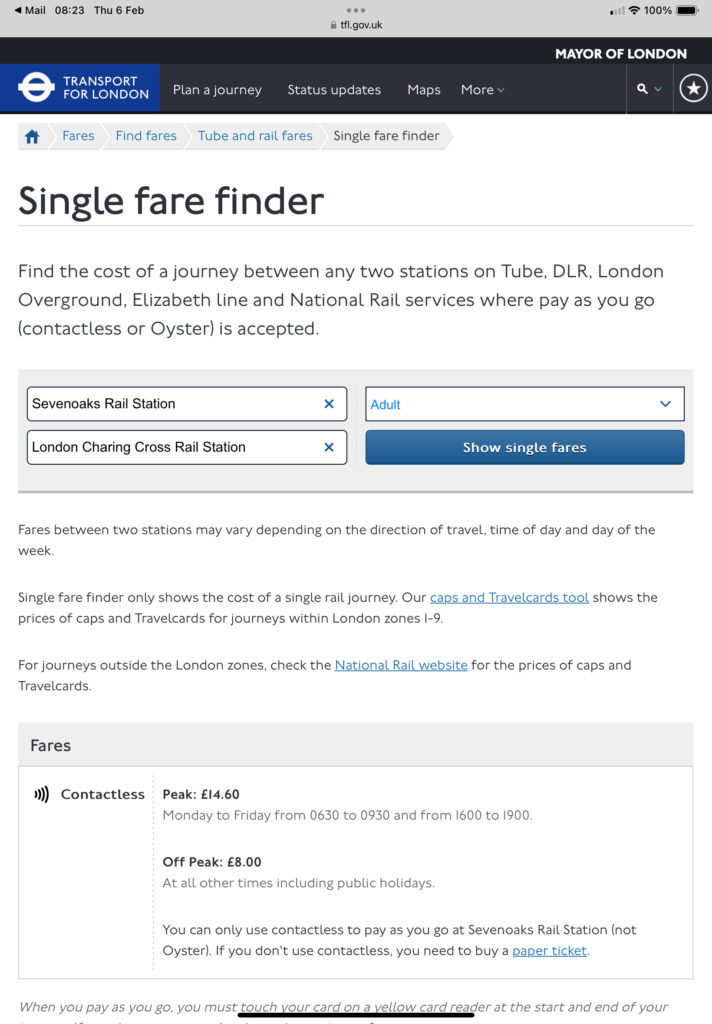Tap the three-dot multitasking indicator
712x1024 pixels.
pyautogui.click(x=356, y=10)
